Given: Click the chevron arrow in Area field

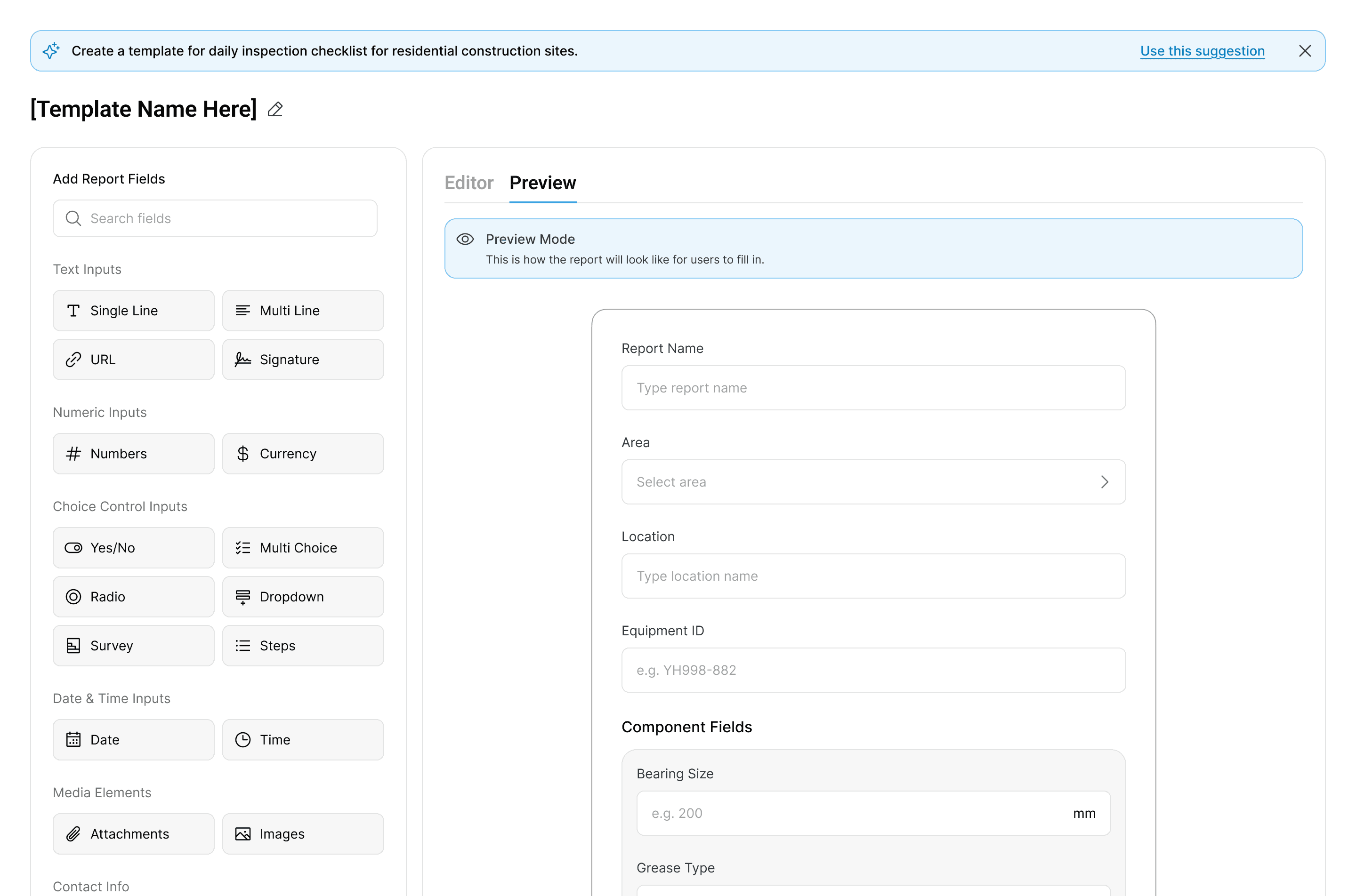Looking at the screenshot, I should tap(1104, 482).
